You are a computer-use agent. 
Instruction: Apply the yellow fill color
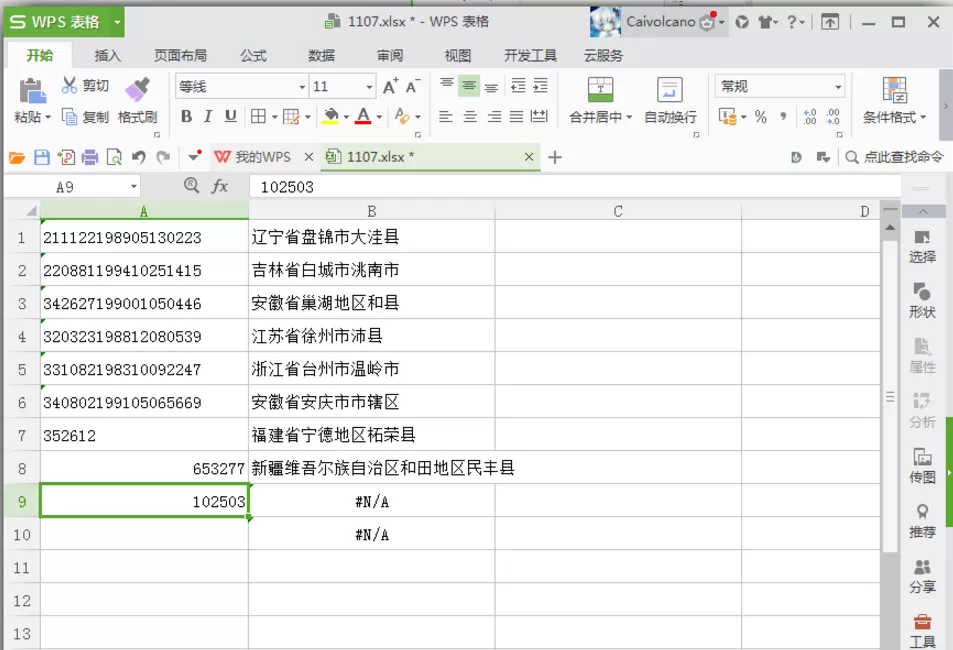(331, 116)
